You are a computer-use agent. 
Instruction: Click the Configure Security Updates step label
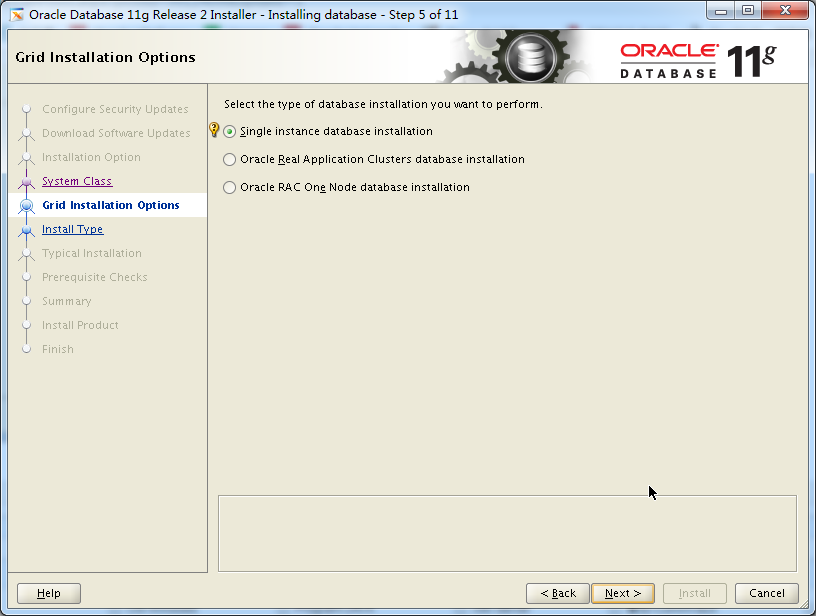pyautogui.click(x=115, y=109)
